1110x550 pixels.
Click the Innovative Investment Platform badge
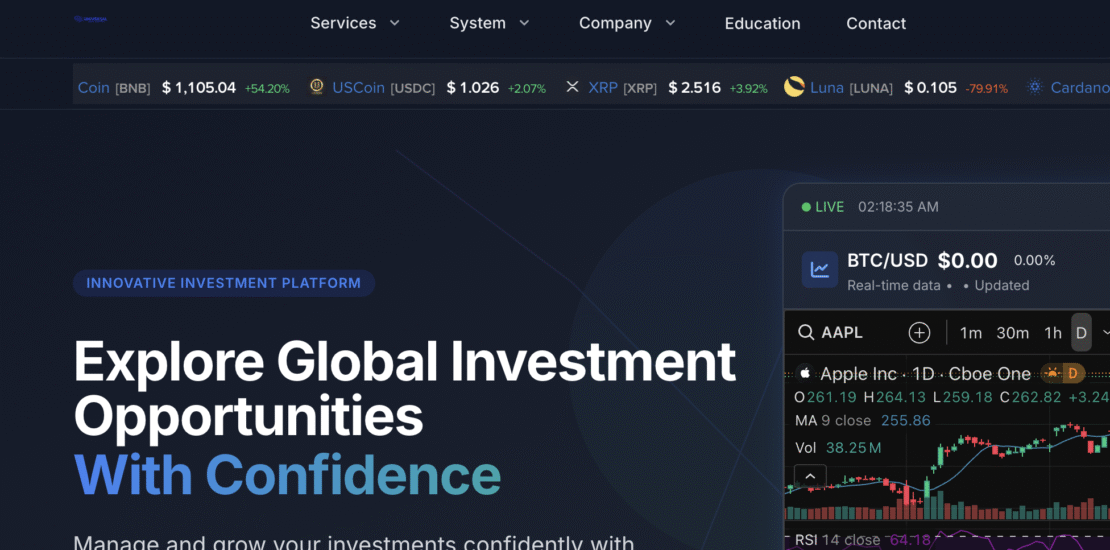point(224,283)
